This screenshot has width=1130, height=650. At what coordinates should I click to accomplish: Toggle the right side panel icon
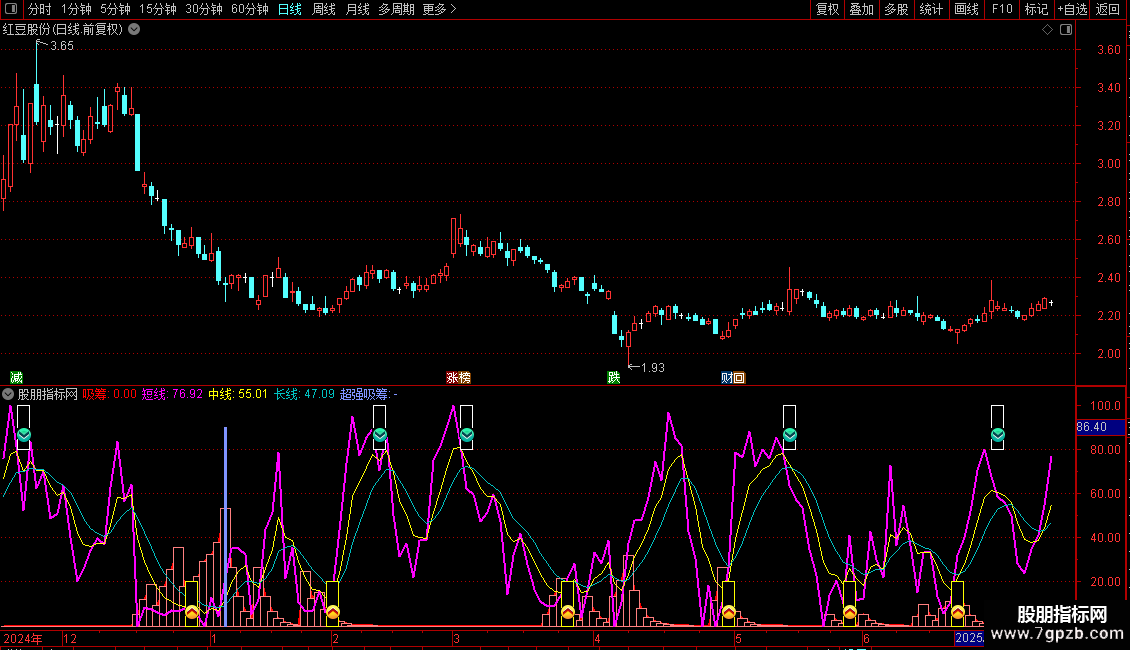click(x=1066, y=30)
